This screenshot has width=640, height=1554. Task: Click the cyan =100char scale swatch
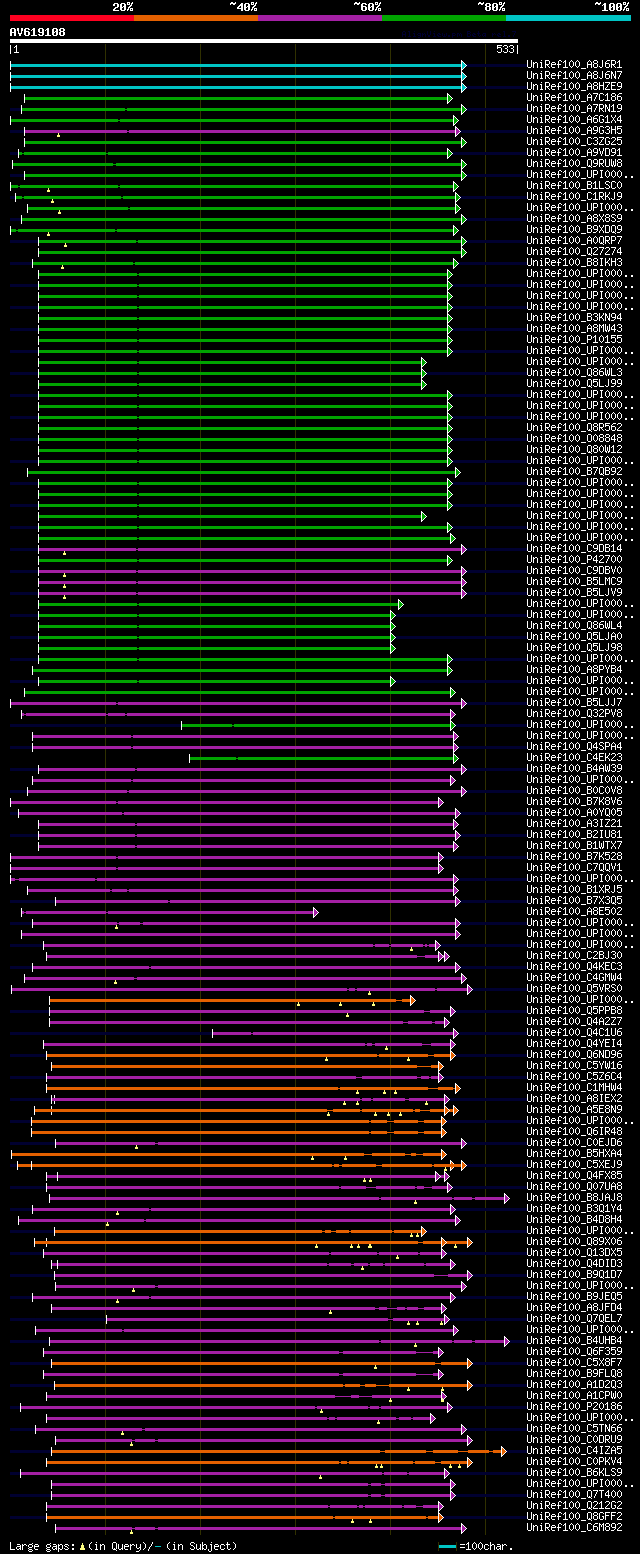tap(448, 1547)
